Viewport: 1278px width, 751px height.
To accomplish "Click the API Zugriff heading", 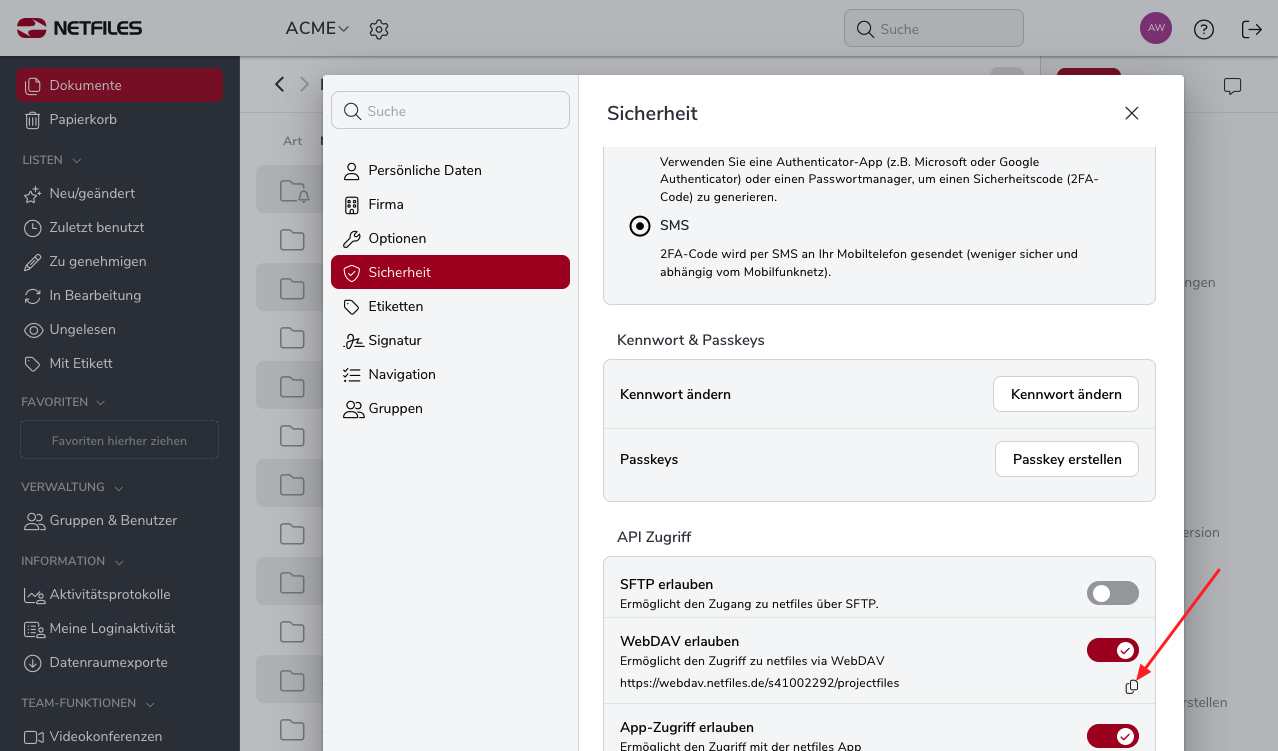I will tap(654, 537).
